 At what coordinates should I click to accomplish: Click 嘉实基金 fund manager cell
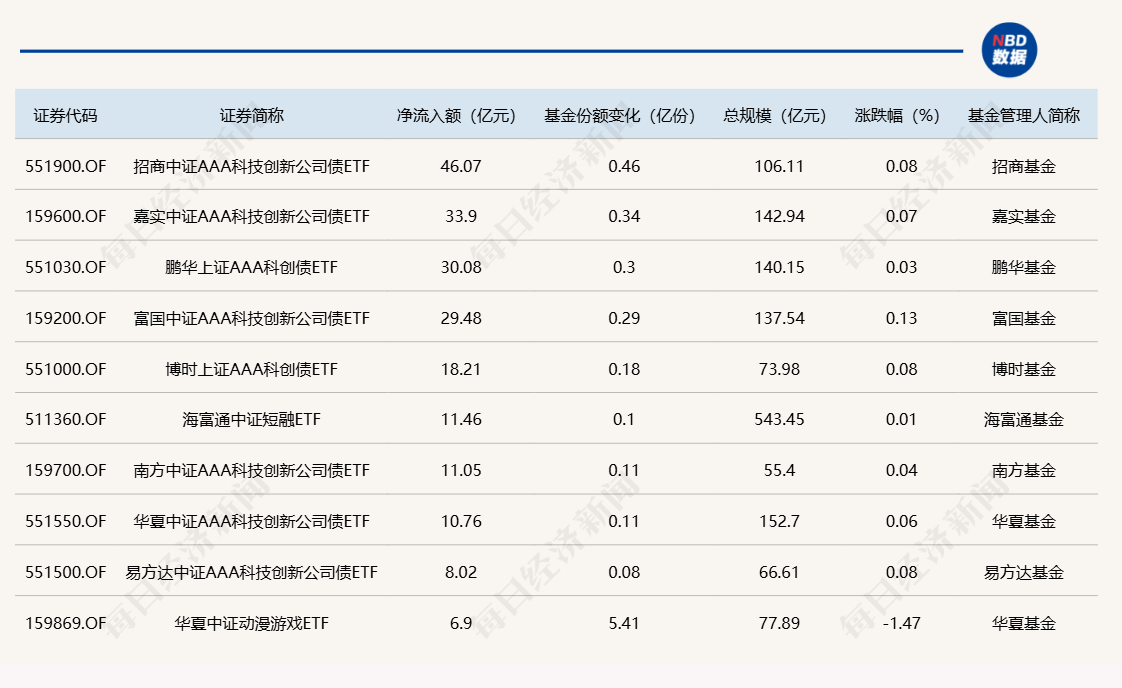coord(1023,217)
